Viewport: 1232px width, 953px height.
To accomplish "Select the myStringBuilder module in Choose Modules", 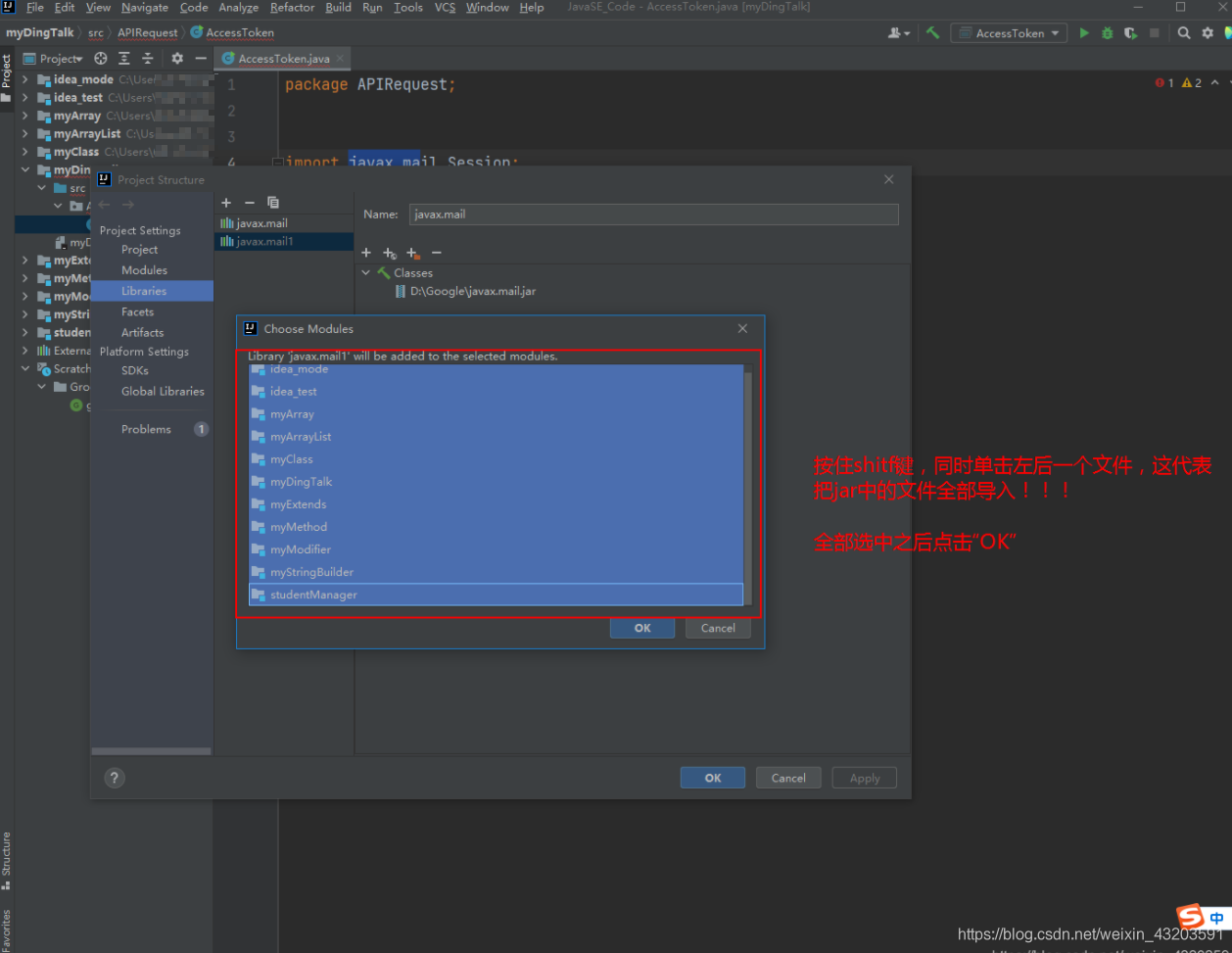I will coord(497,572).
